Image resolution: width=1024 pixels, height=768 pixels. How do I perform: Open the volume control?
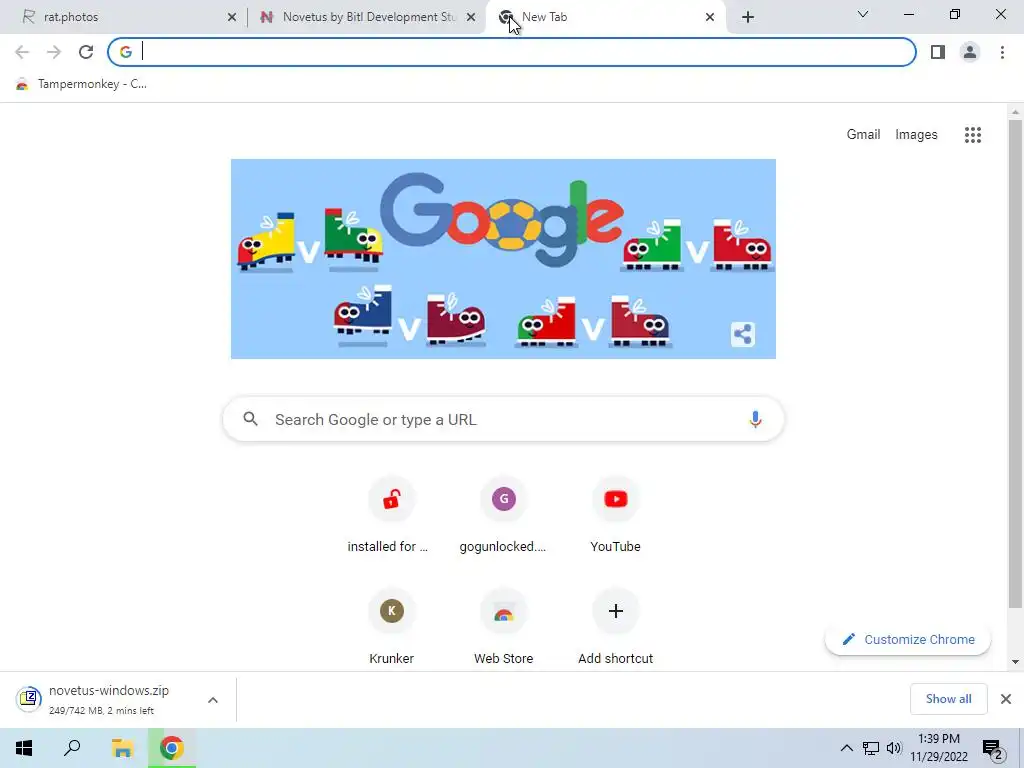tap(894, 748)
